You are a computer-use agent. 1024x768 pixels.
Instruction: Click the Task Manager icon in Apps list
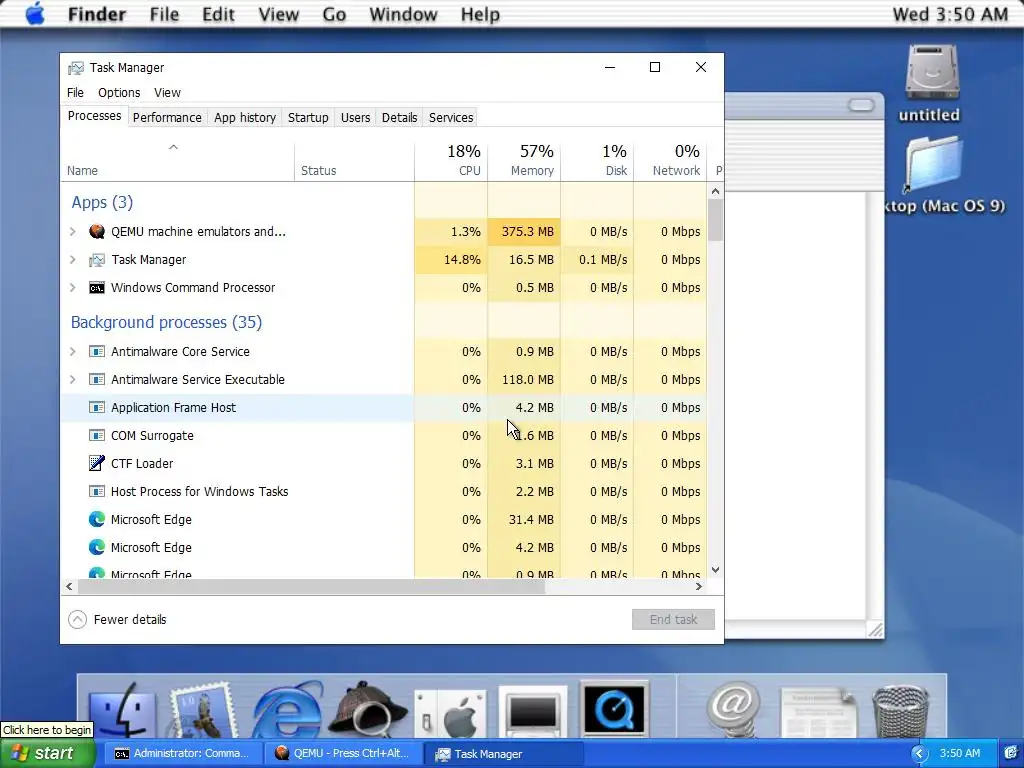(x=97, y=260)
